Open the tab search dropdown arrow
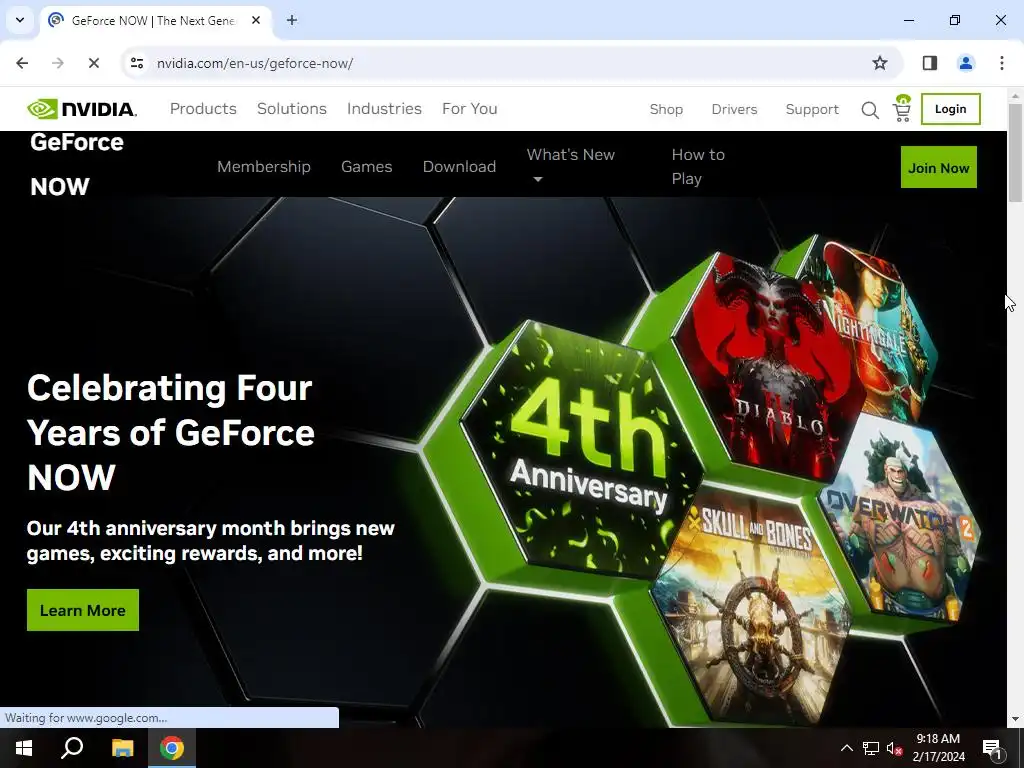This screenshot has height=768, width=1024. click(x=20, y=20)
